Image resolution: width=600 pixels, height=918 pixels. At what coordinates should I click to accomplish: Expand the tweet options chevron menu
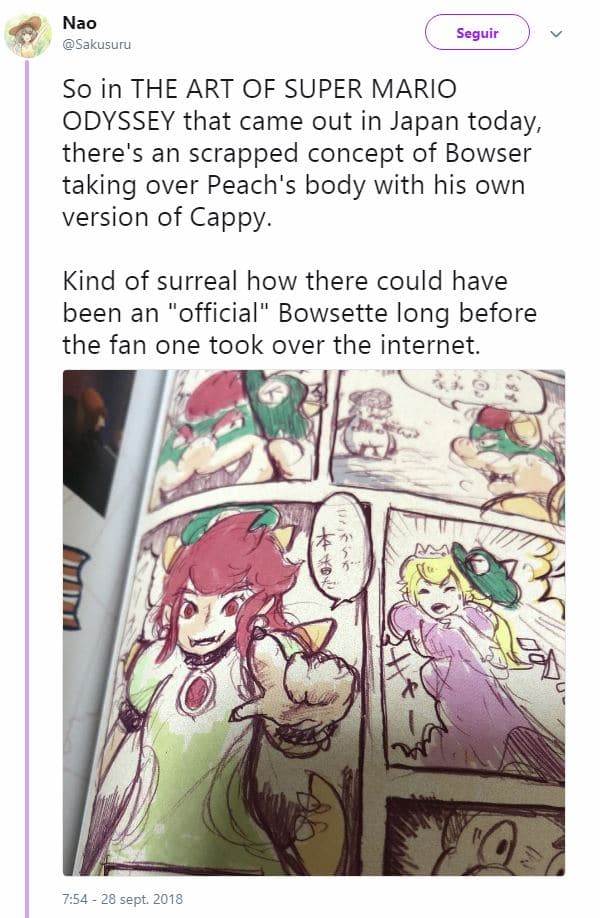[556, 34]
